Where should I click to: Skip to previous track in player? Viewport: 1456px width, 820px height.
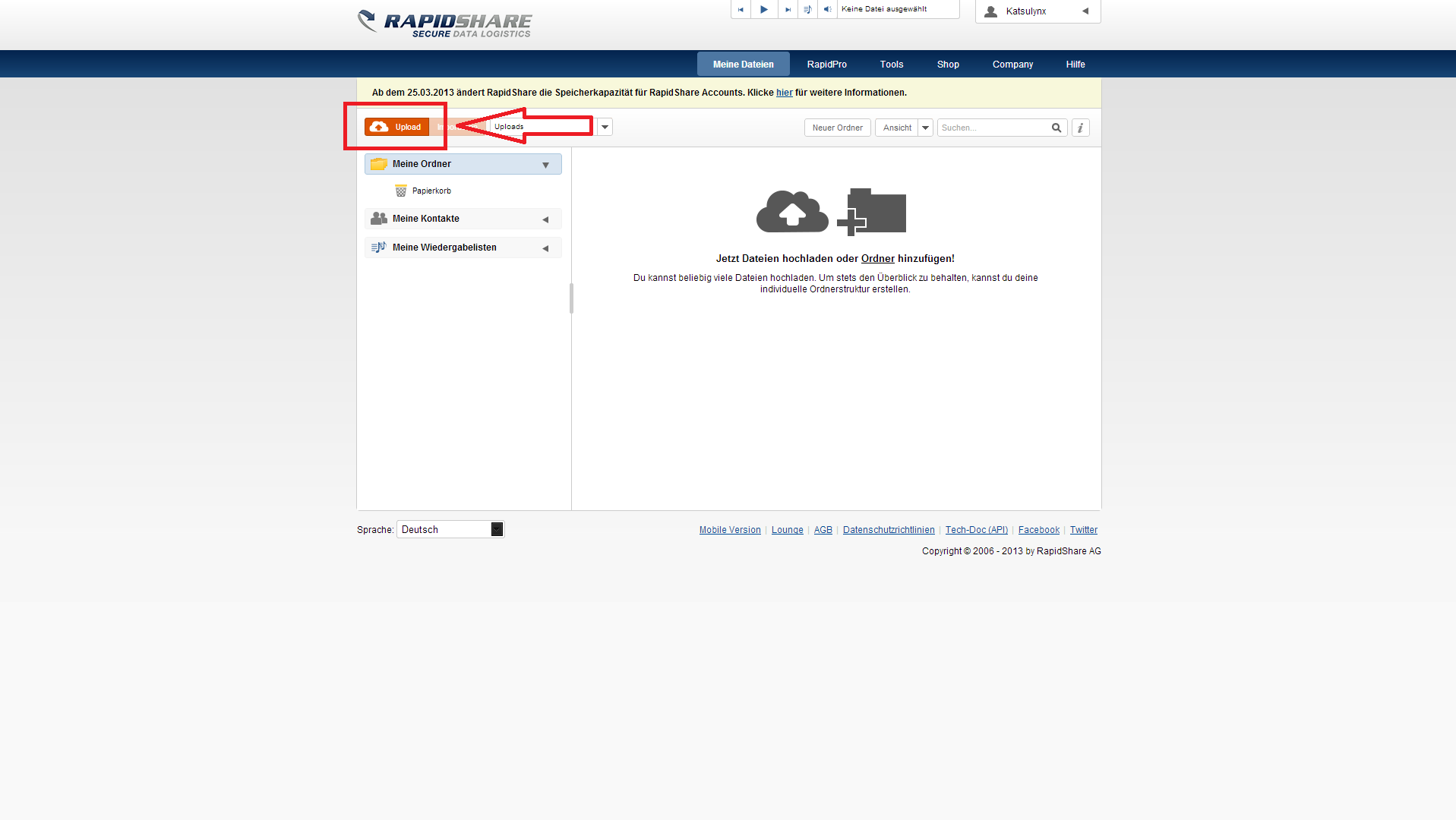(x=741, y=10)
